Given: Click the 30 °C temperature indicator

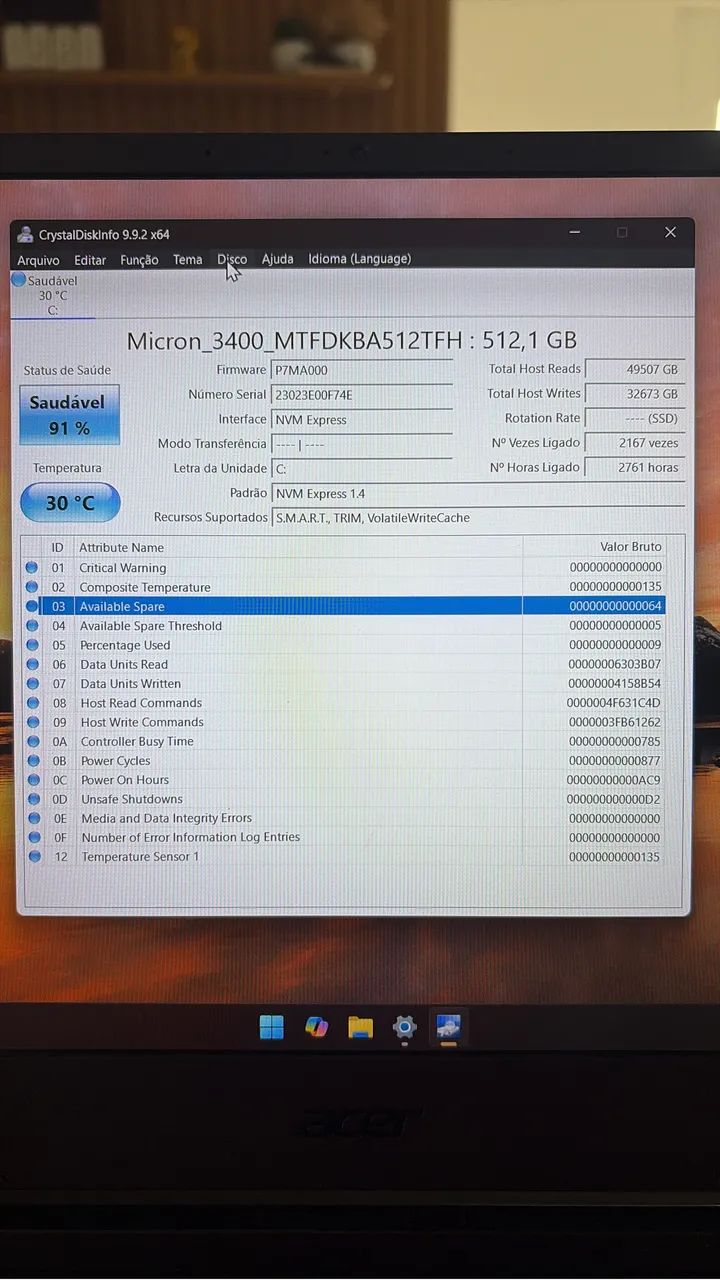Looking at the screenshot, I should point(70,502).
